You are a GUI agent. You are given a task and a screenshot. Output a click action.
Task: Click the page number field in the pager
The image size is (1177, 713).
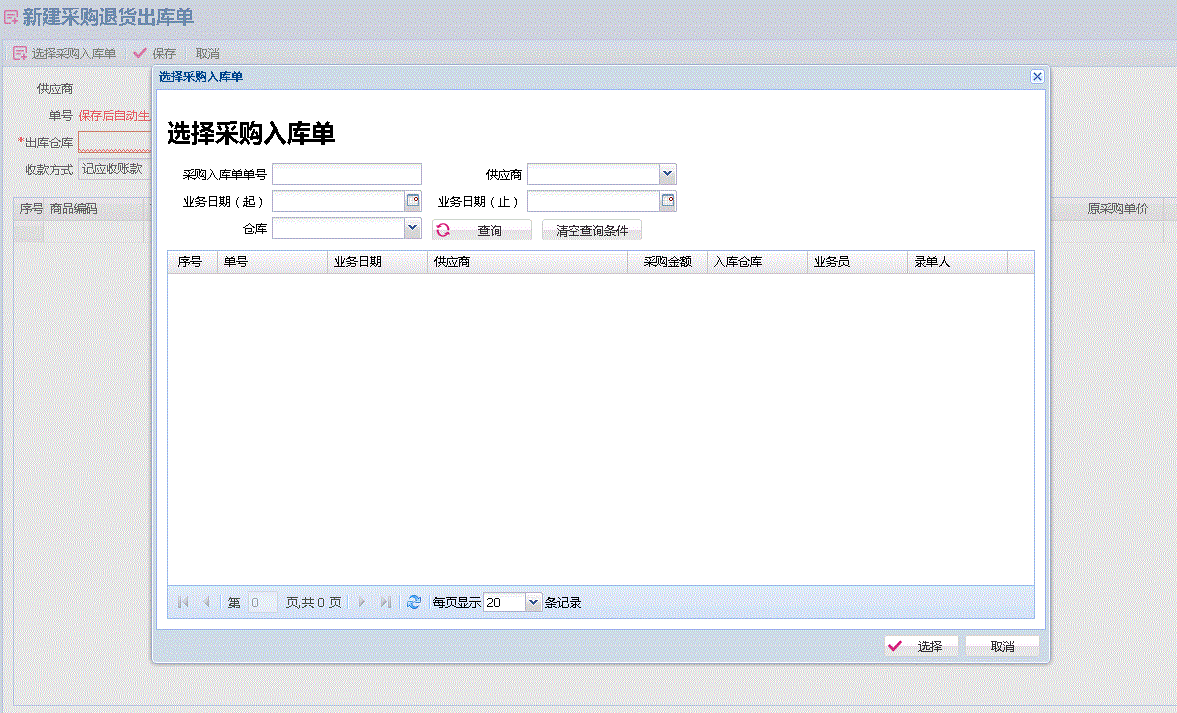(262, 602)
